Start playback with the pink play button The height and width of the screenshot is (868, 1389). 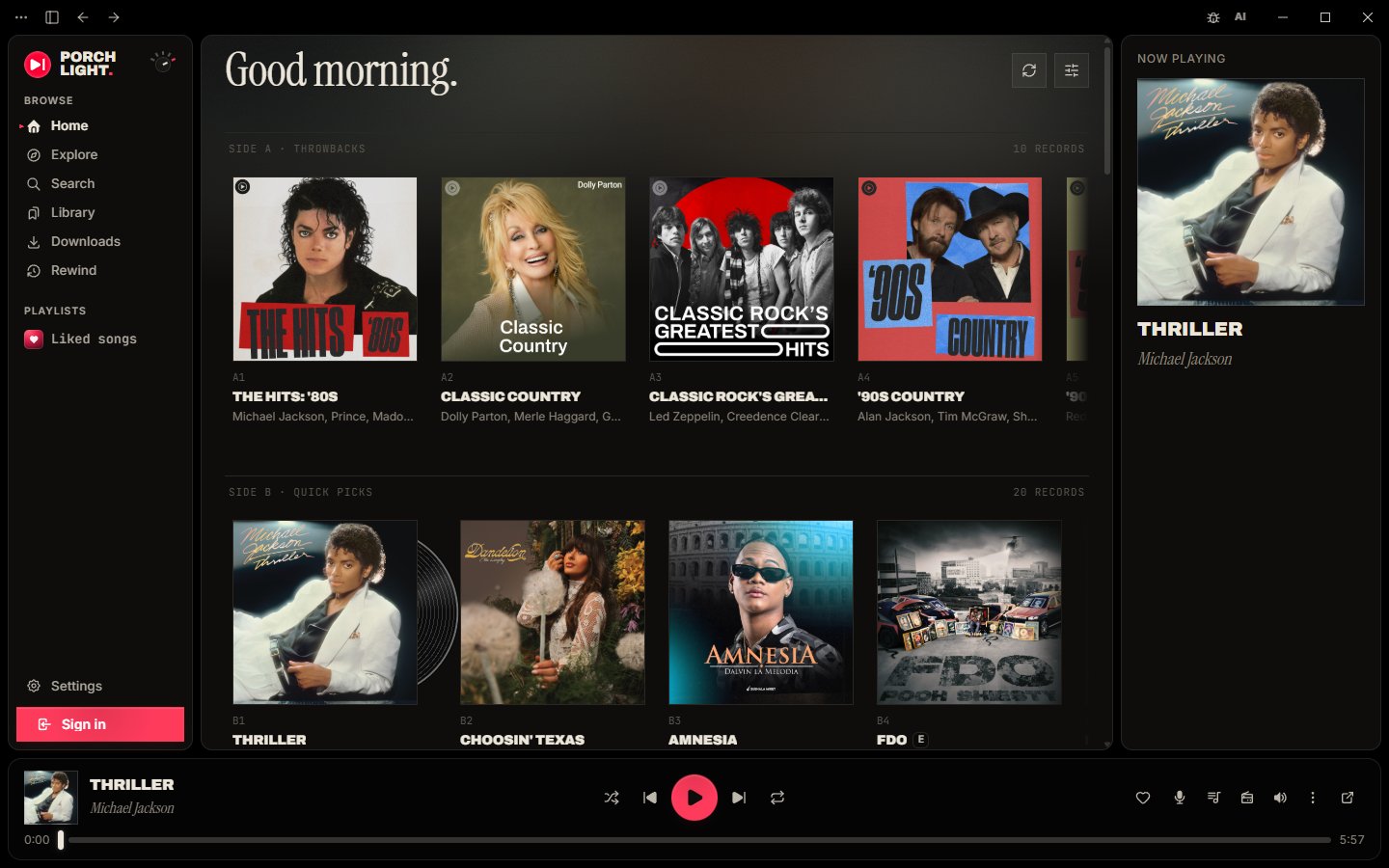(x=694, y=798)
